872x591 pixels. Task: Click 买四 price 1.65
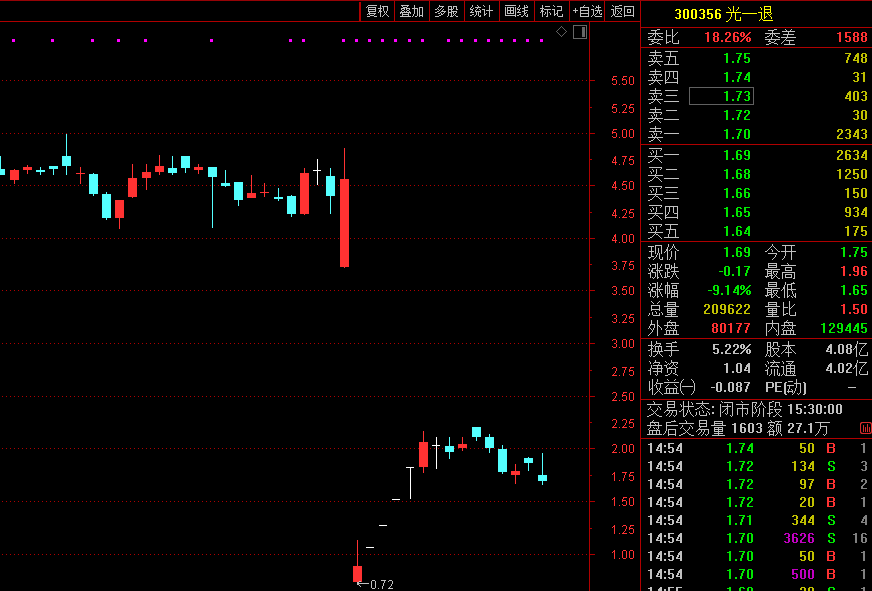pyautogui.click(x=737, y=212)
